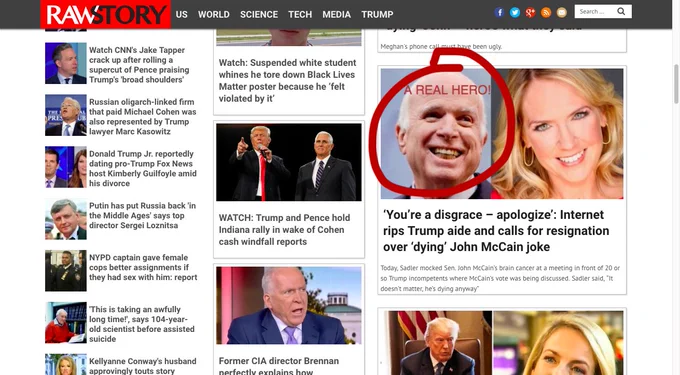Image resolution: width=680 pixels, height=375 pixels.
Task: Open the Raw Story Twitter icon
Action: [515, 13]
